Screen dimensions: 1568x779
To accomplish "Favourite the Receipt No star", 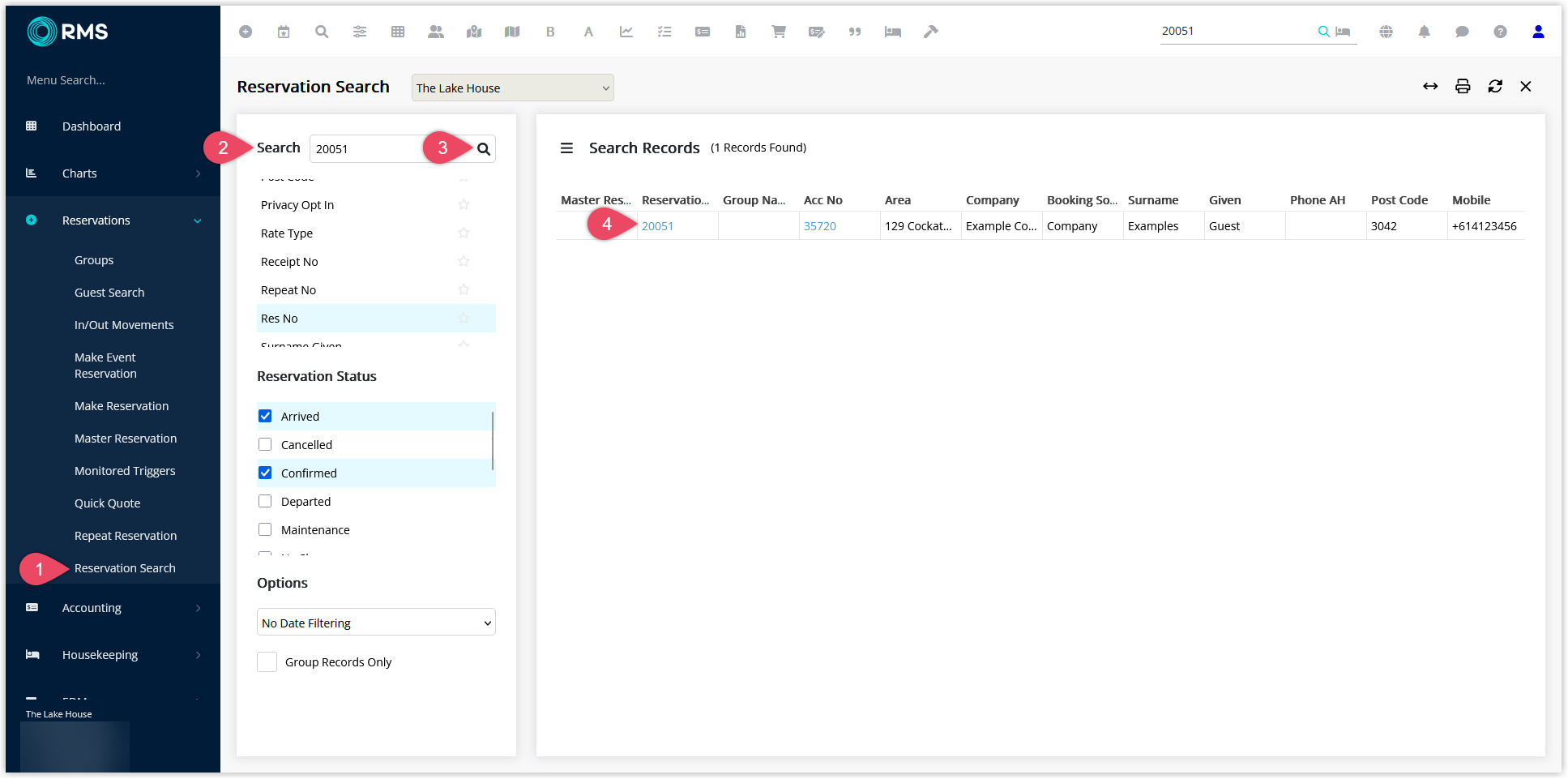I will 464,261.
